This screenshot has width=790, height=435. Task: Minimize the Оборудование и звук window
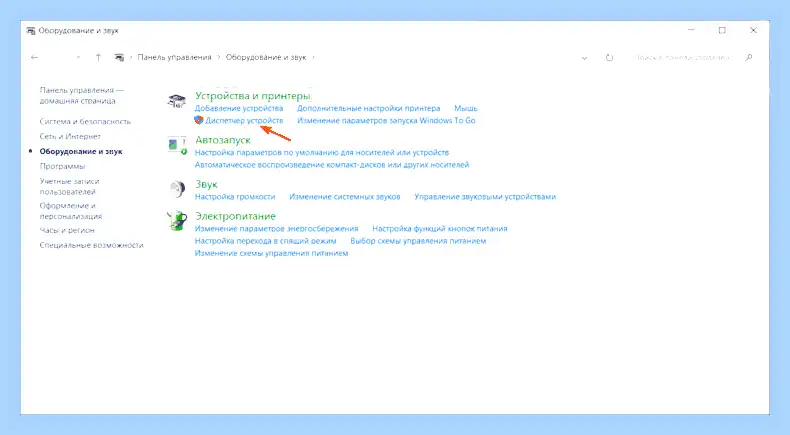691,30
